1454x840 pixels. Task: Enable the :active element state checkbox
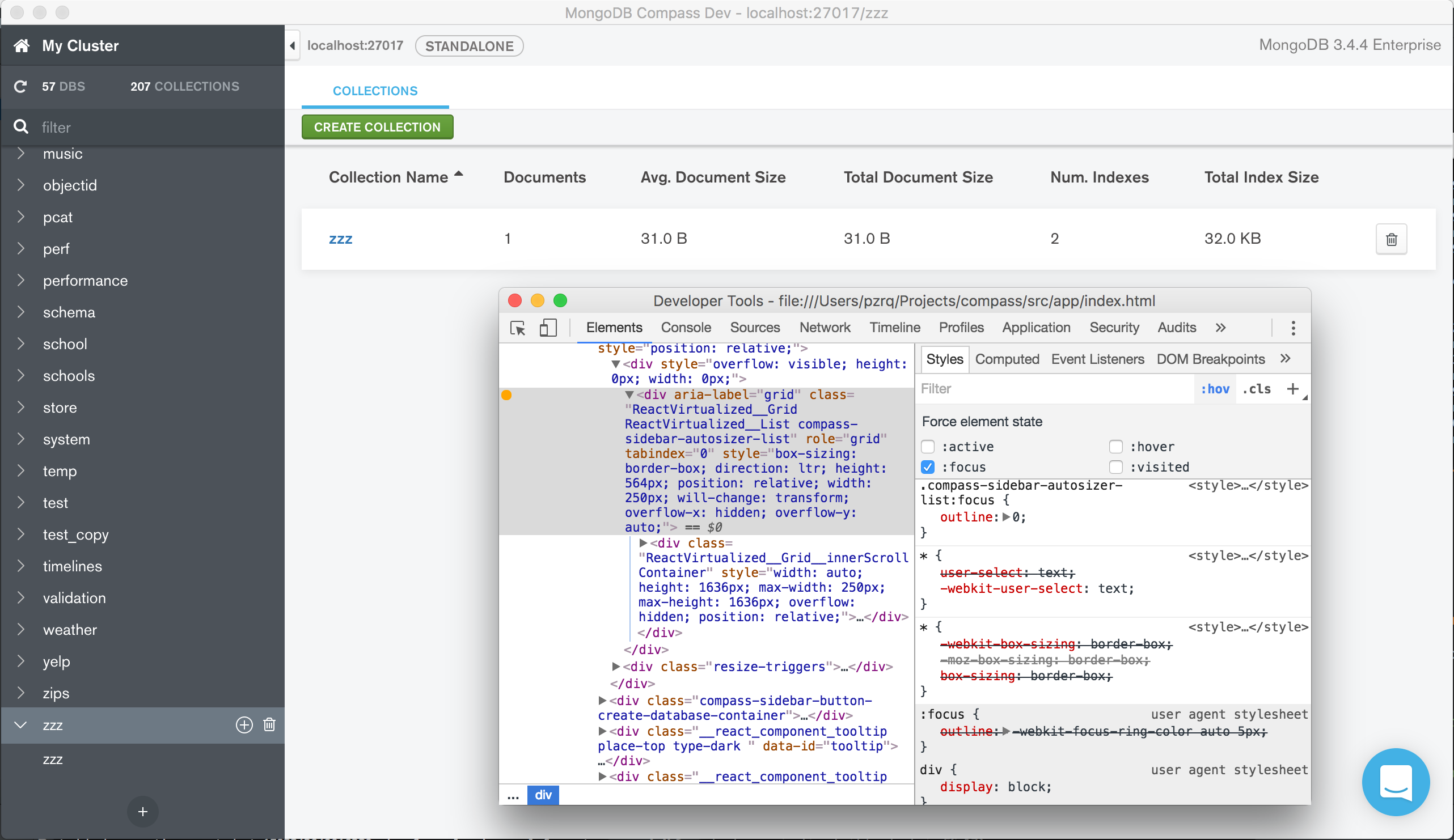click(x=928, y=447)
